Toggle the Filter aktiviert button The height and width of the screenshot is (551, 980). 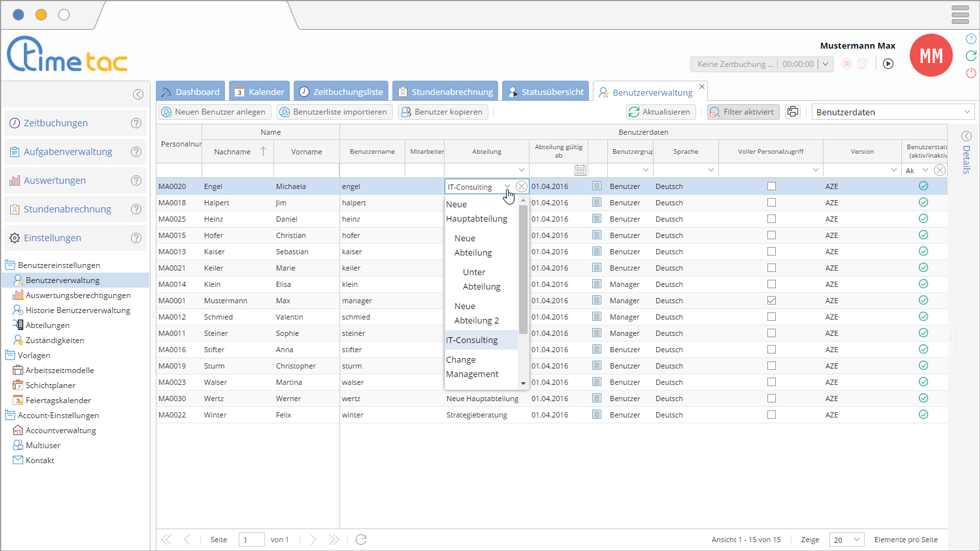(742, 112)
